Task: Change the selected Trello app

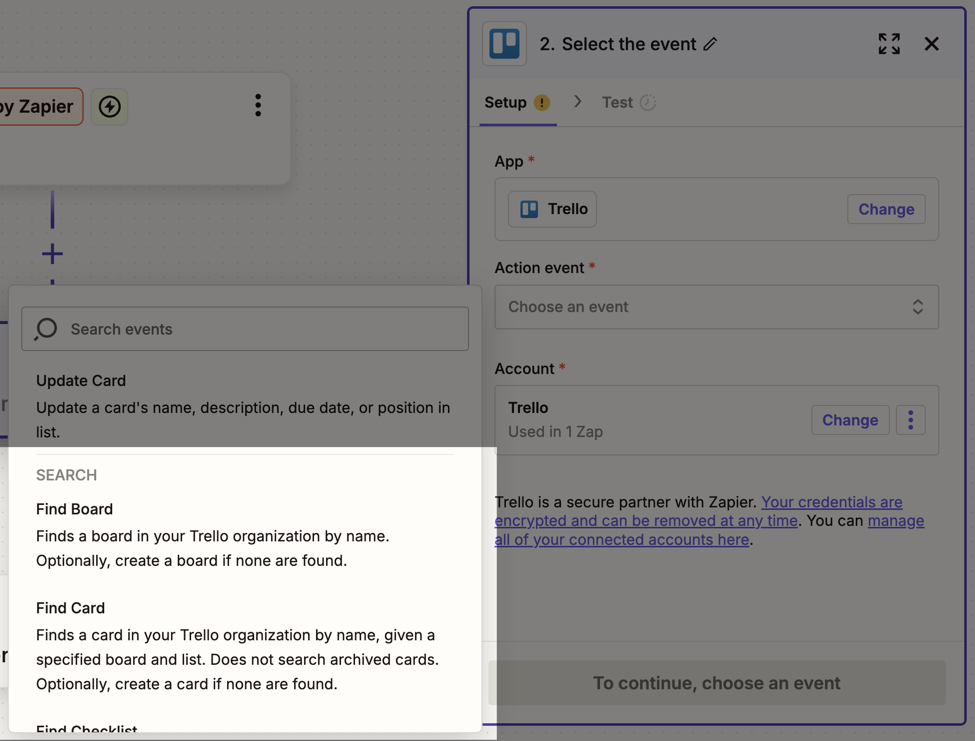Action: (x=886, y=209)
